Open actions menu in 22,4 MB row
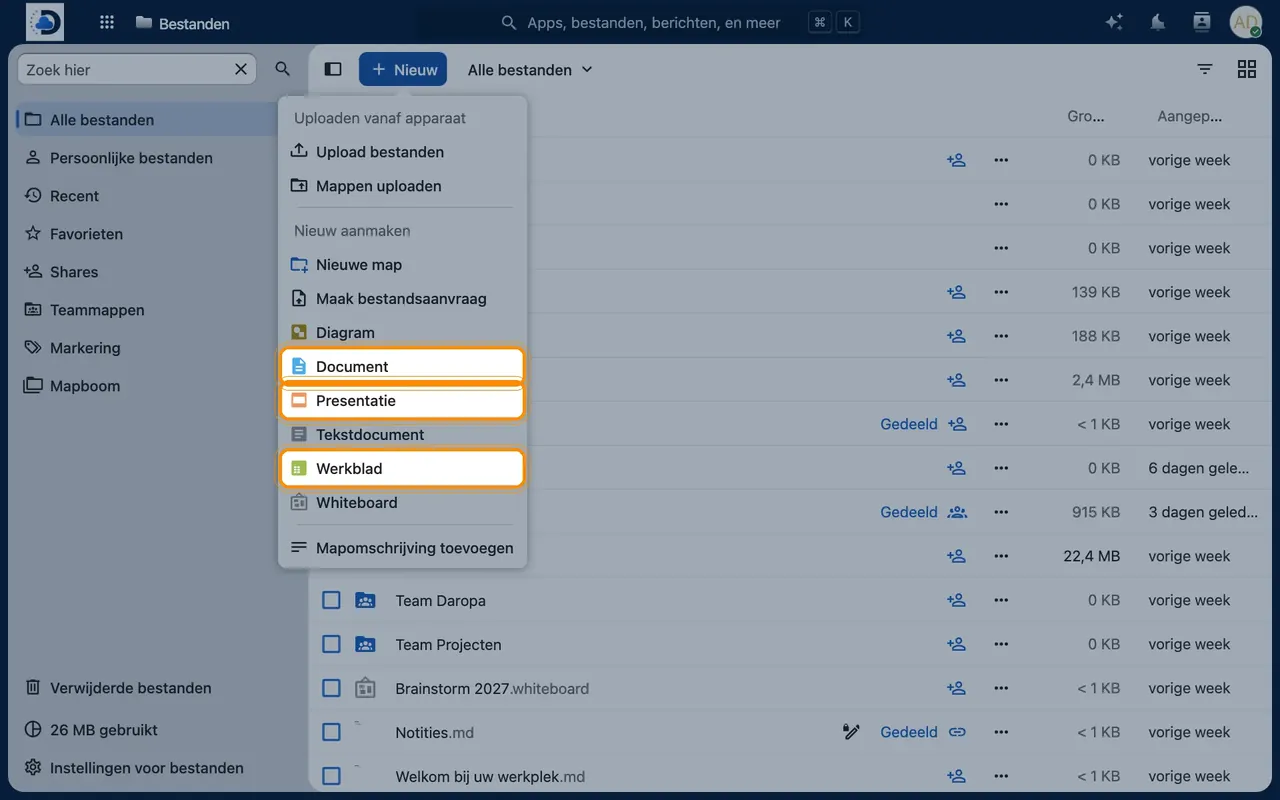The height and width of the screenshot is (800, 1280). (1001, 556)
